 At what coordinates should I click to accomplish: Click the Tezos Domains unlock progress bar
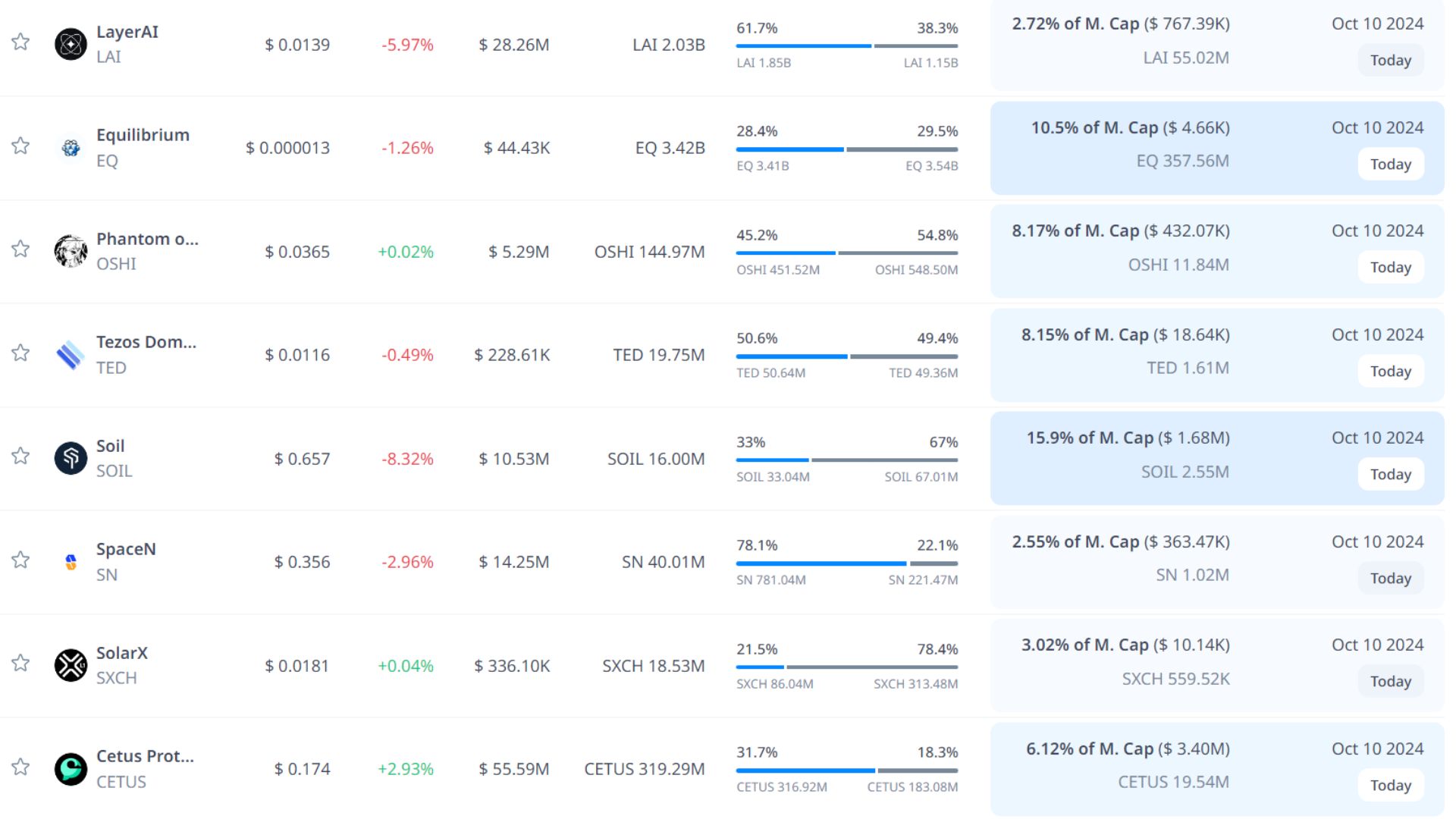[x=846, y=356]
